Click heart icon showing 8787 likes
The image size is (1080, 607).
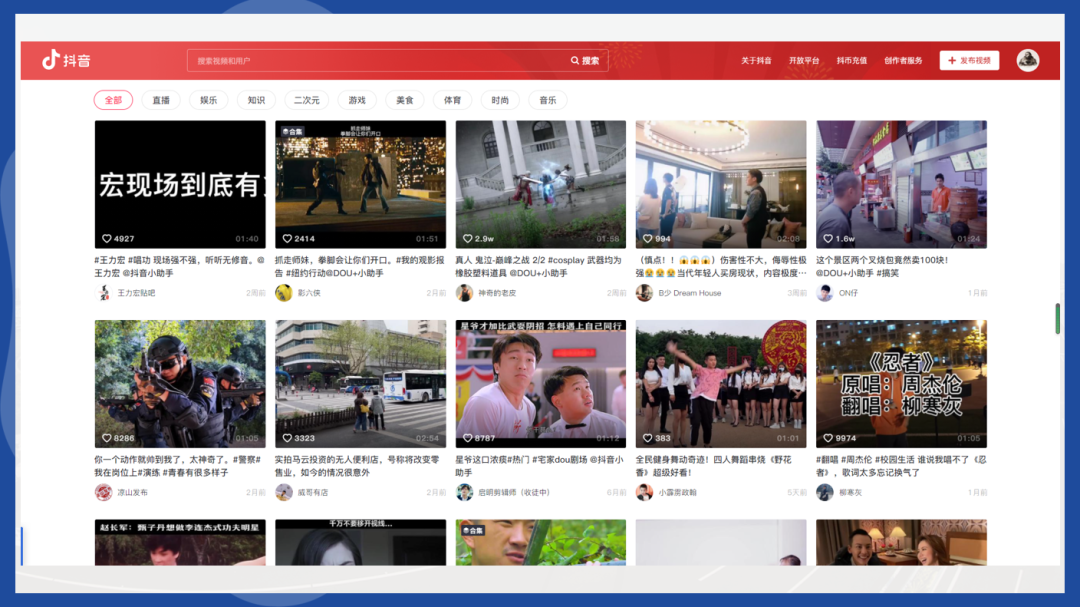click(468, 438)
